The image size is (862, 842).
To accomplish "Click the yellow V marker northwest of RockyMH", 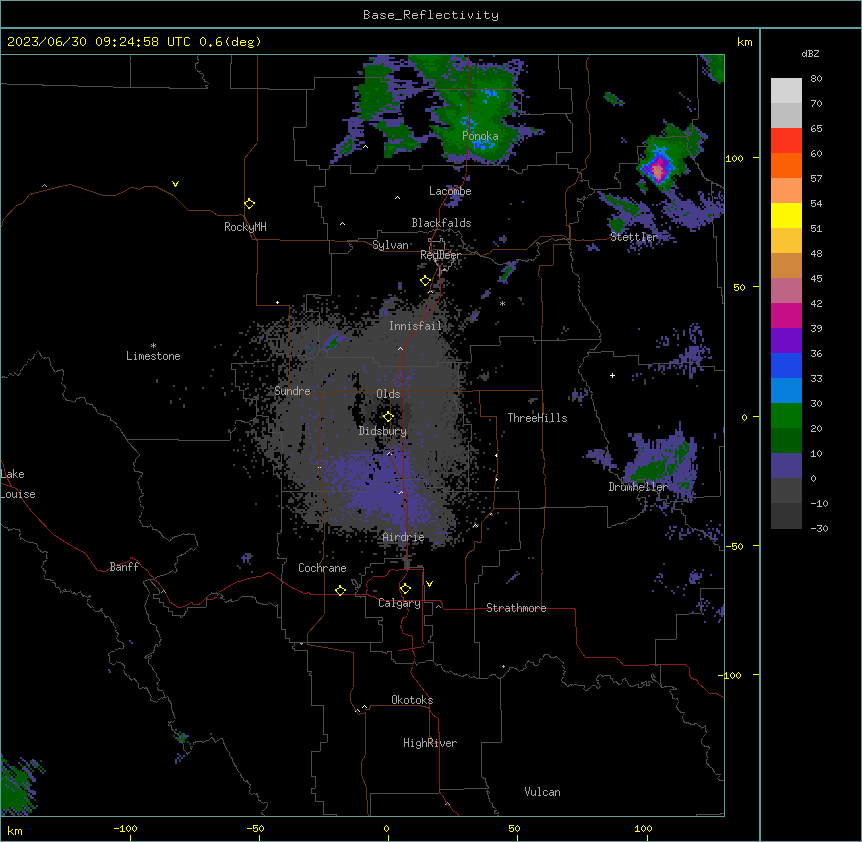I will [x=175, y=184].
